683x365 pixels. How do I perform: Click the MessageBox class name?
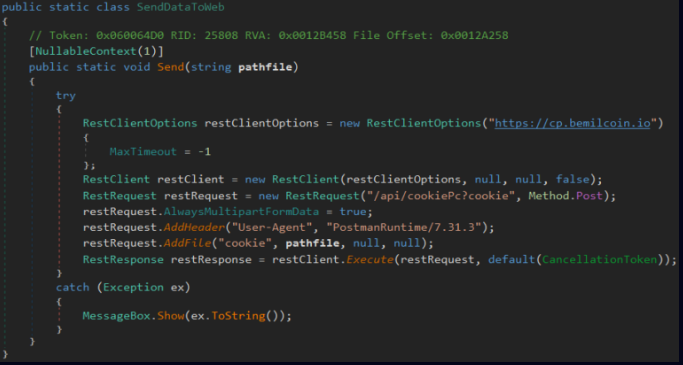[x=116, y=316]
